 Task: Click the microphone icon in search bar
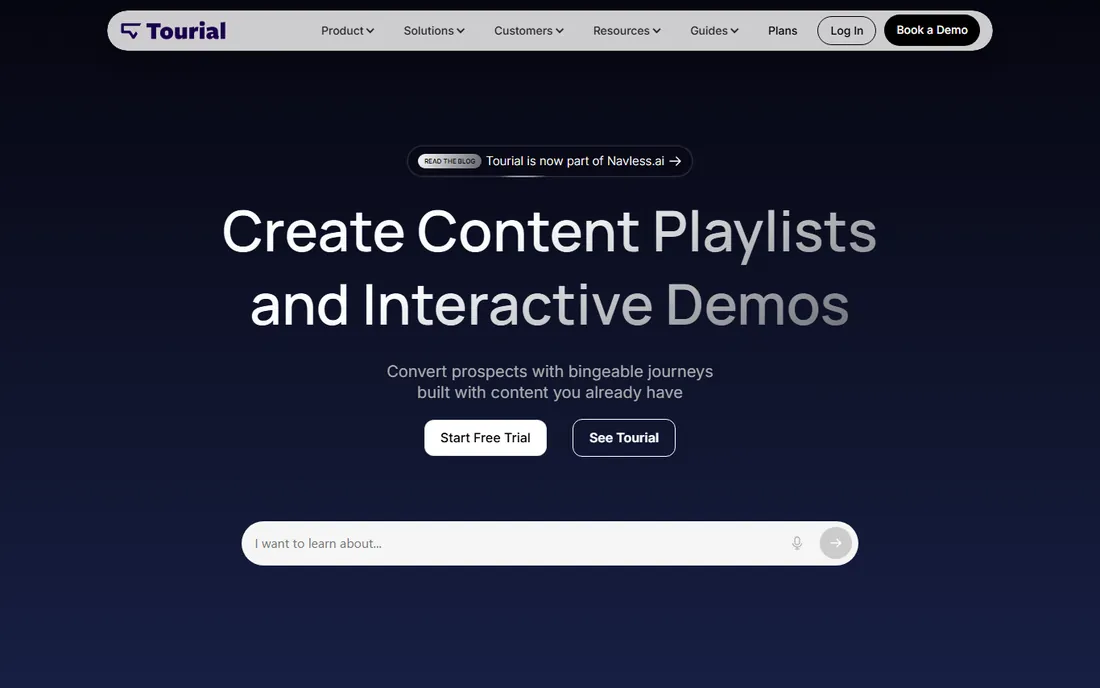point(797,543)
